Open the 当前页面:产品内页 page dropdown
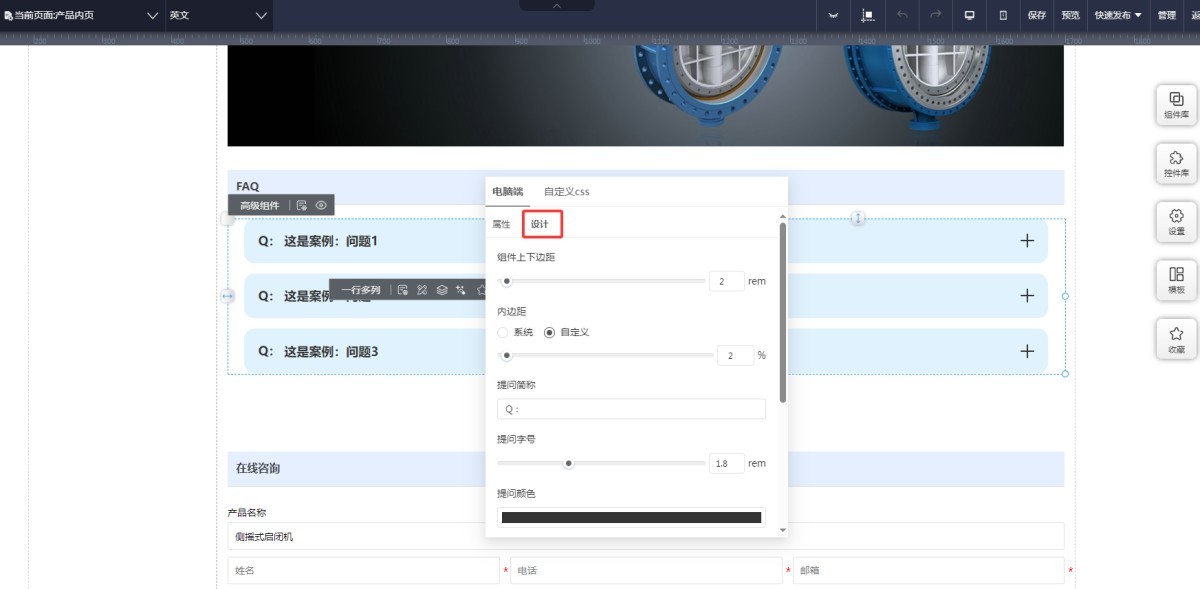 point(82,15)
